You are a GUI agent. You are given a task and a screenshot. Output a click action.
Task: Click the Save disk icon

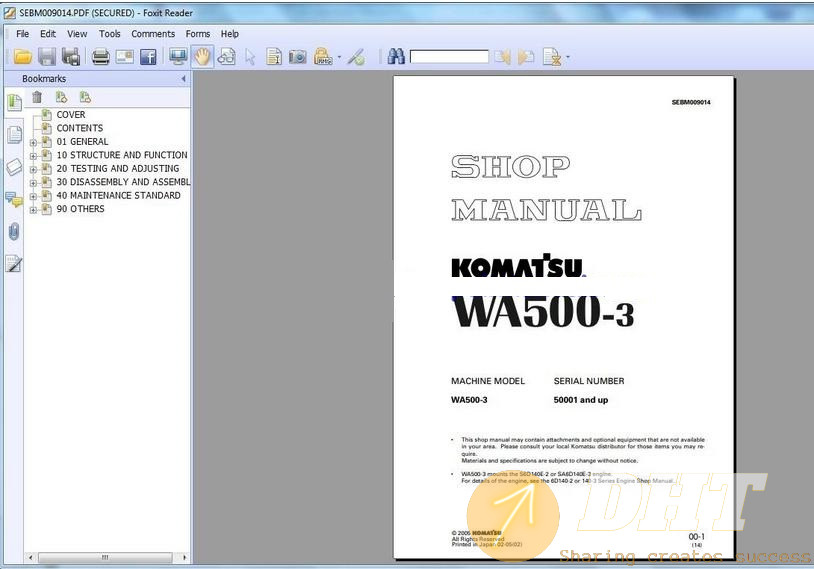pyautogui.click(x=47, y=57)
